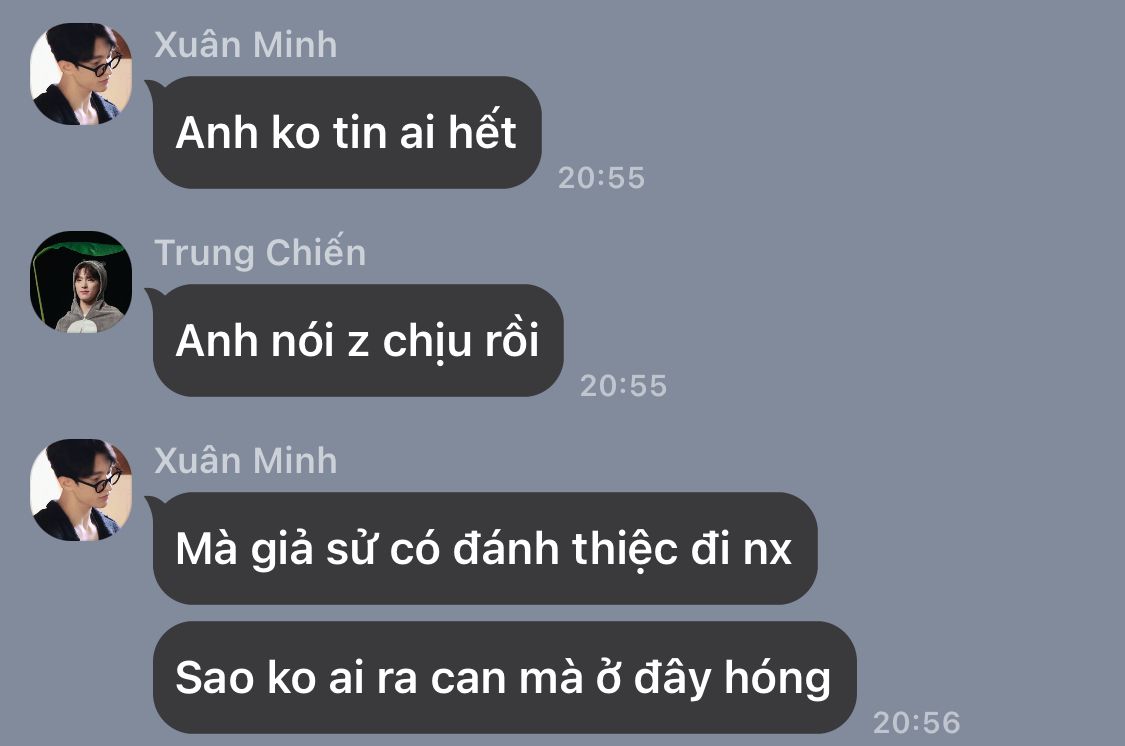Click the 20:56 timestamp on the last message
This screenshot has height=746, width=1125.
916,722
